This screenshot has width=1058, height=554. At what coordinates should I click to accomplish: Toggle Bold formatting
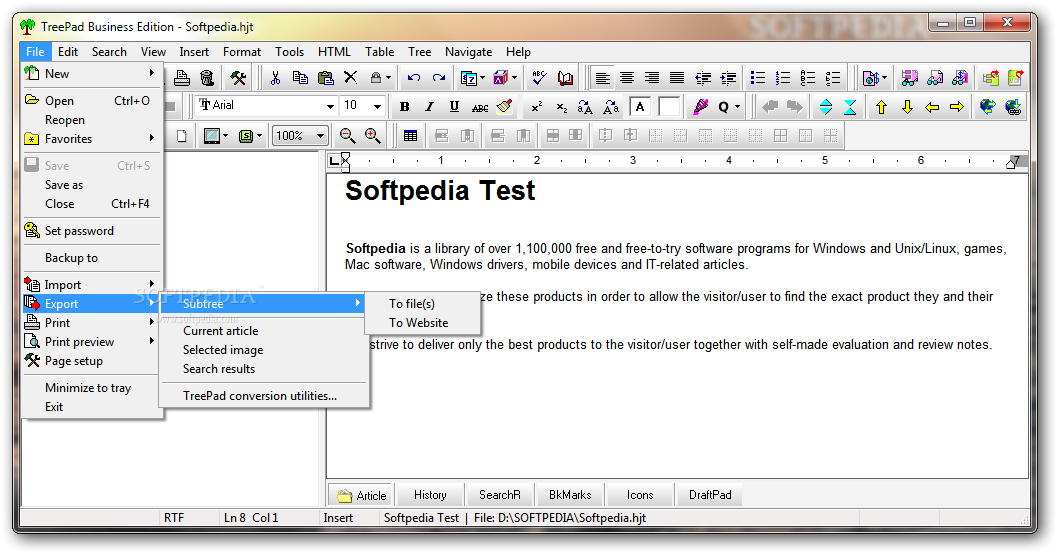click(x=405, y=107)
